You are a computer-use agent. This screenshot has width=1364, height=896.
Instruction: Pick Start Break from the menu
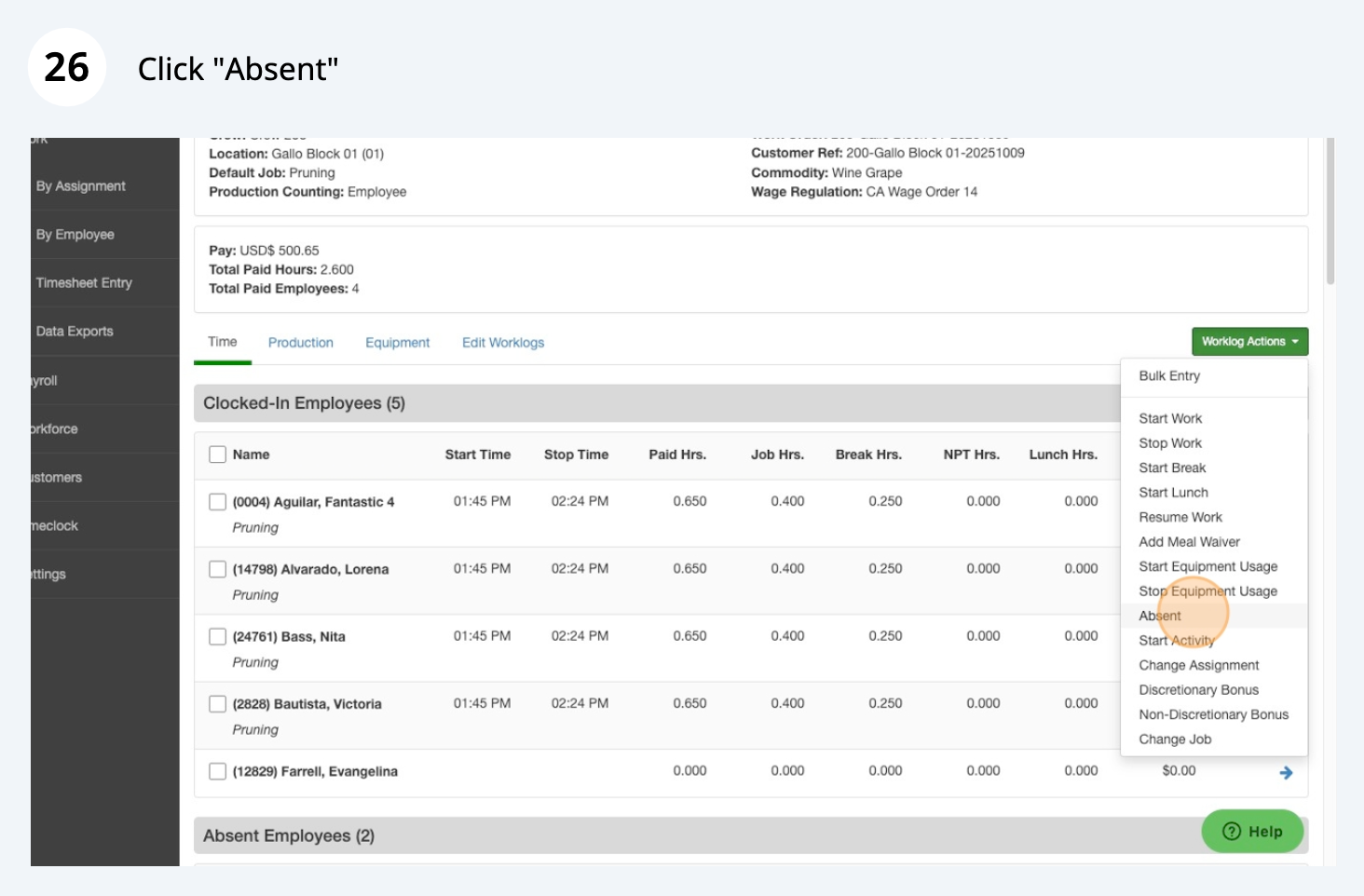[1172, 468]
